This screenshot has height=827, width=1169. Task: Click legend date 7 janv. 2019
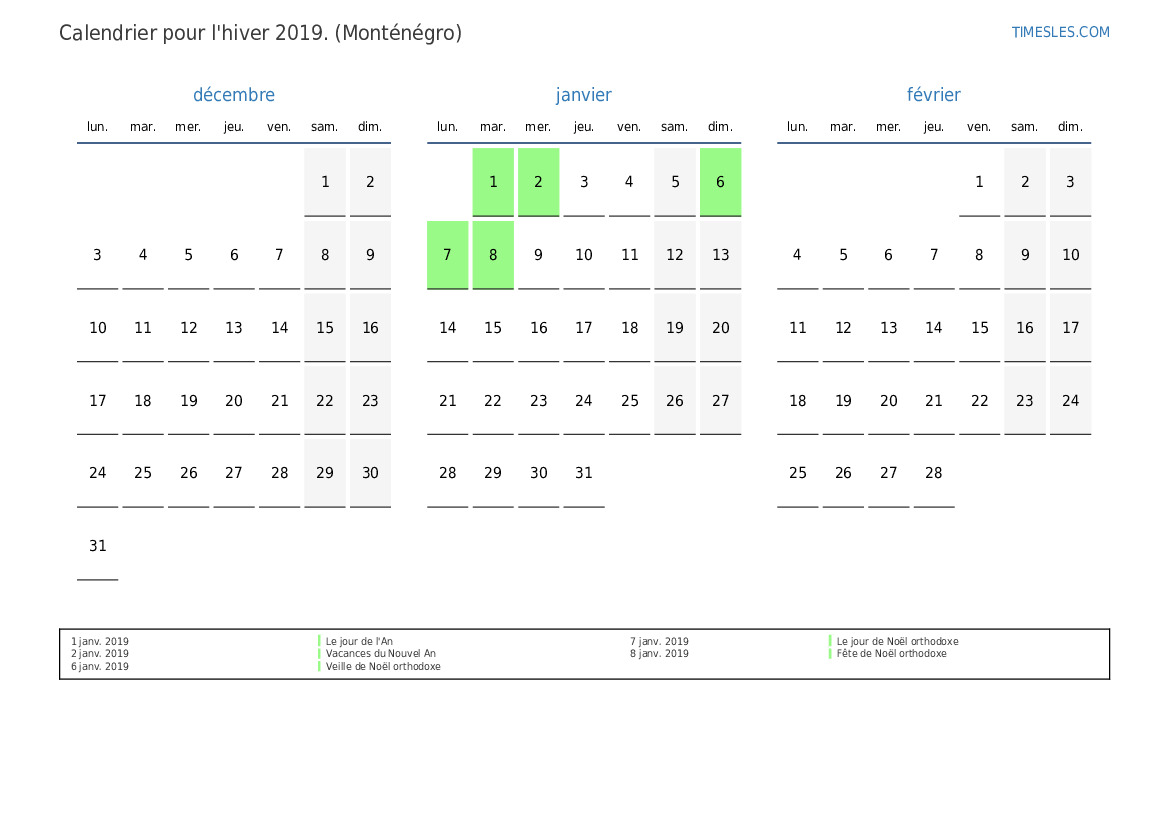(659, 641)
